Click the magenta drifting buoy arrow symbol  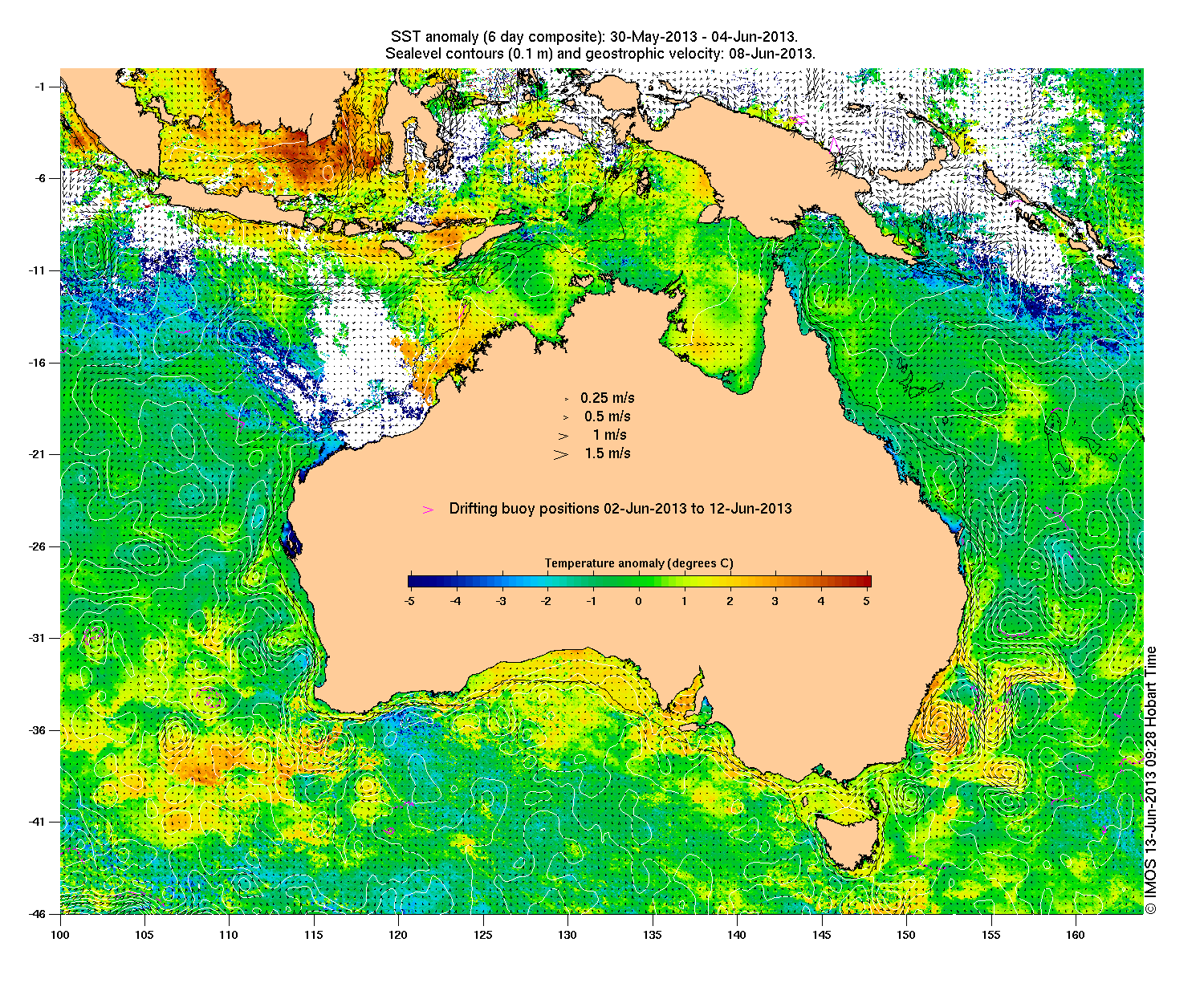(x=428, y=510)
